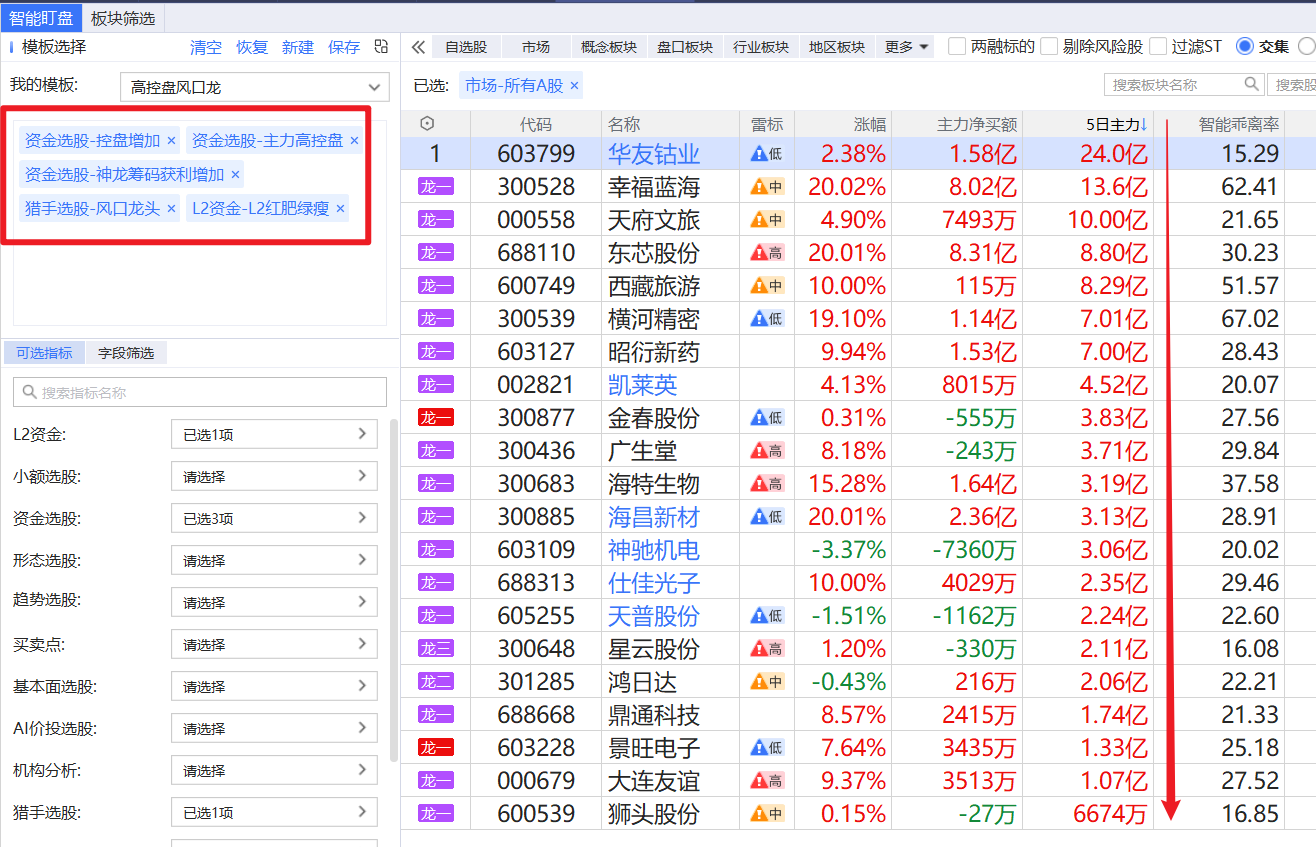Click the 低 risk badge for 天普股份
Screen dimensions: 1316x847
coord(768,616)
